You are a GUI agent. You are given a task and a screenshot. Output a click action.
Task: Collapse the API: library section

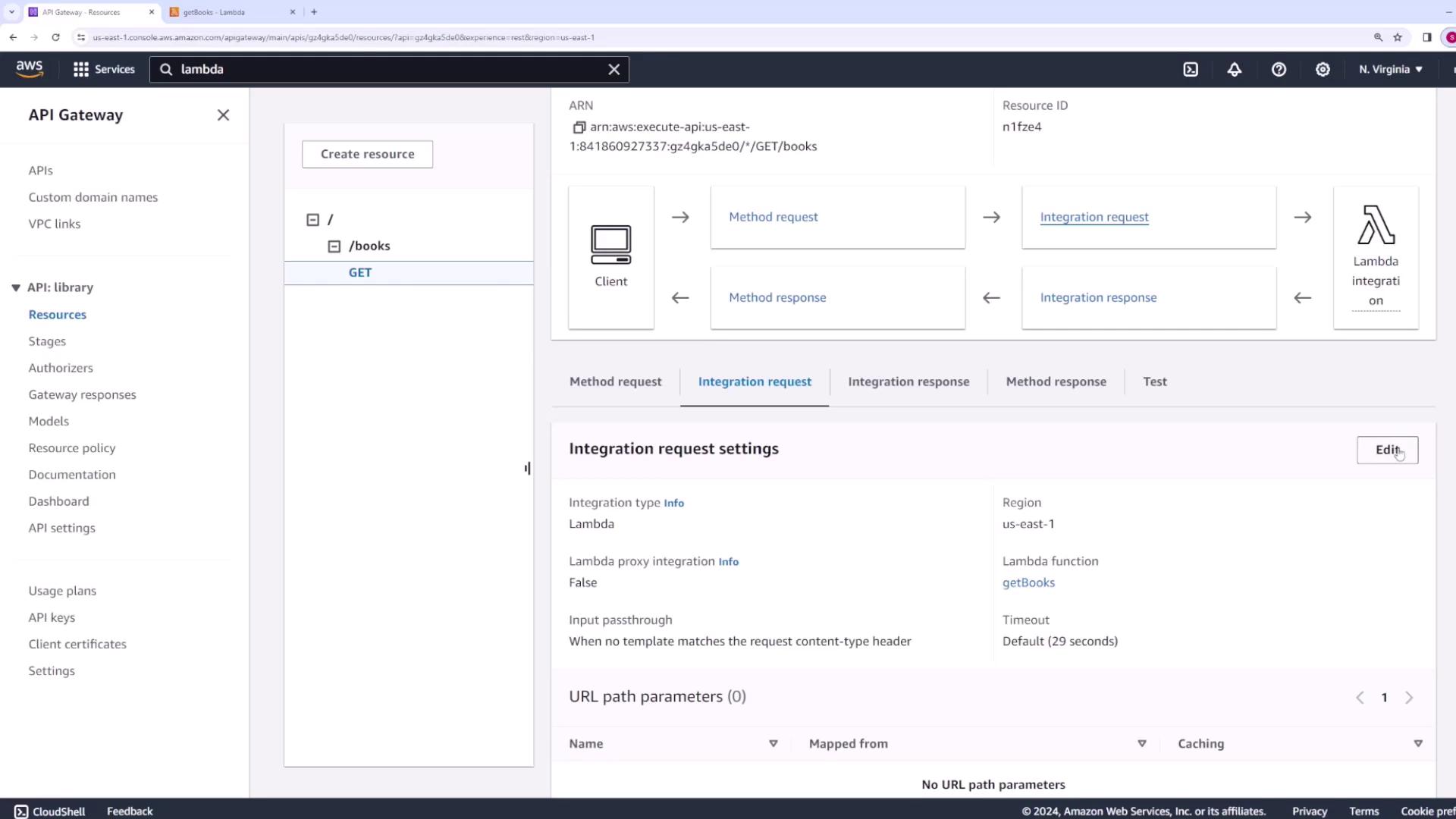15,288
